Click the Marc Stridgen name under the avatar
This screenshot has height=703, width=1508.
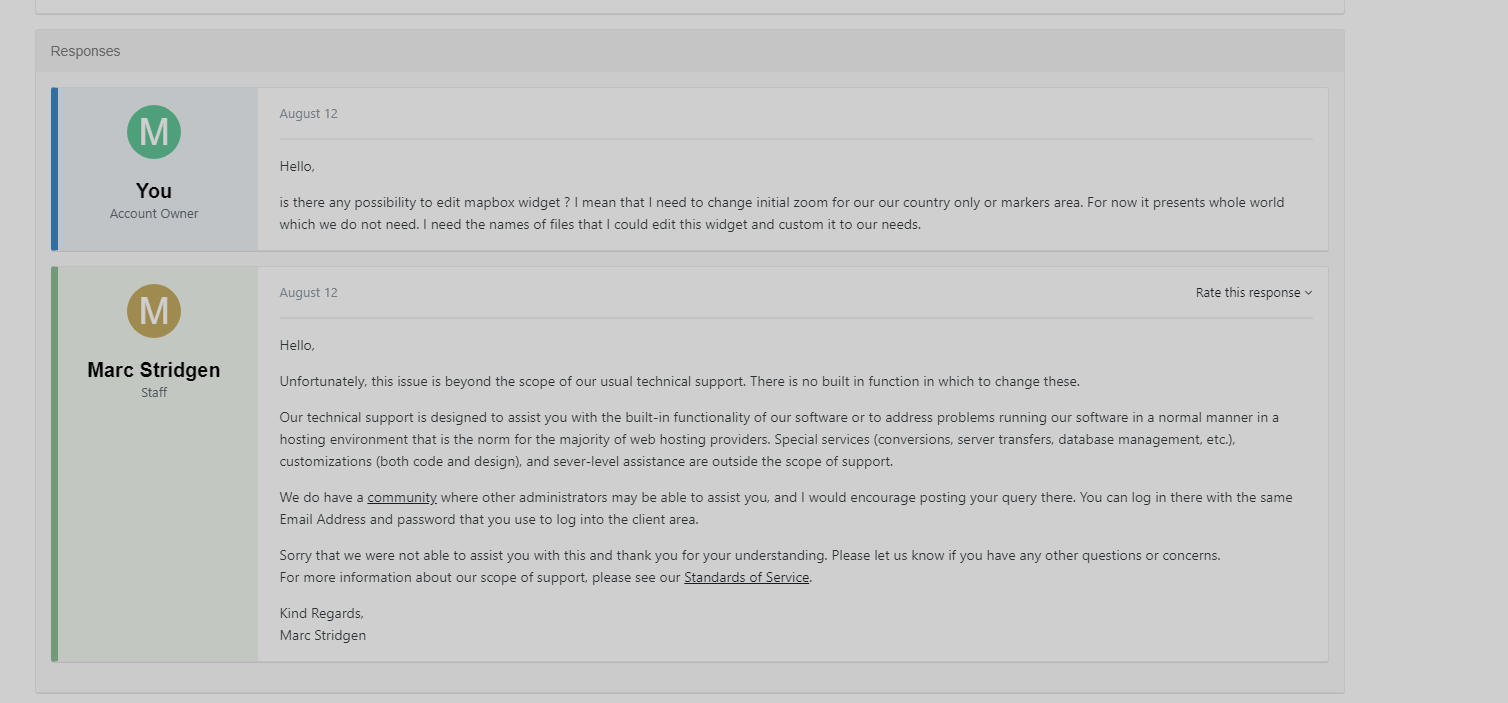click(154, 370)
